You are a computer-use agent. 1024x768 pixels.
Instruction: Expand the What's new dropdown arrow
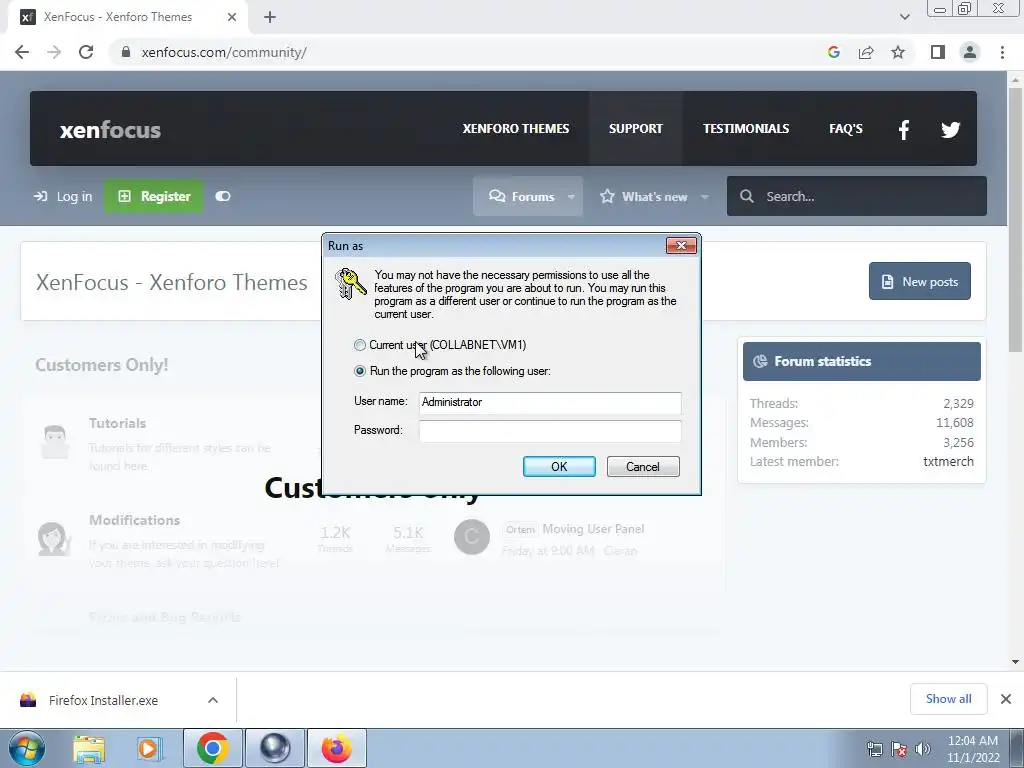(705, 197)
